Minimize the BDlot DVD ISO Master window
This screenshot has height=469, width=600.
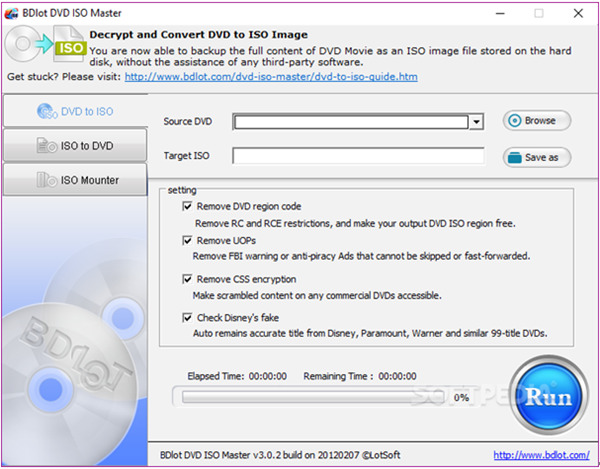[x=500, y=13]
